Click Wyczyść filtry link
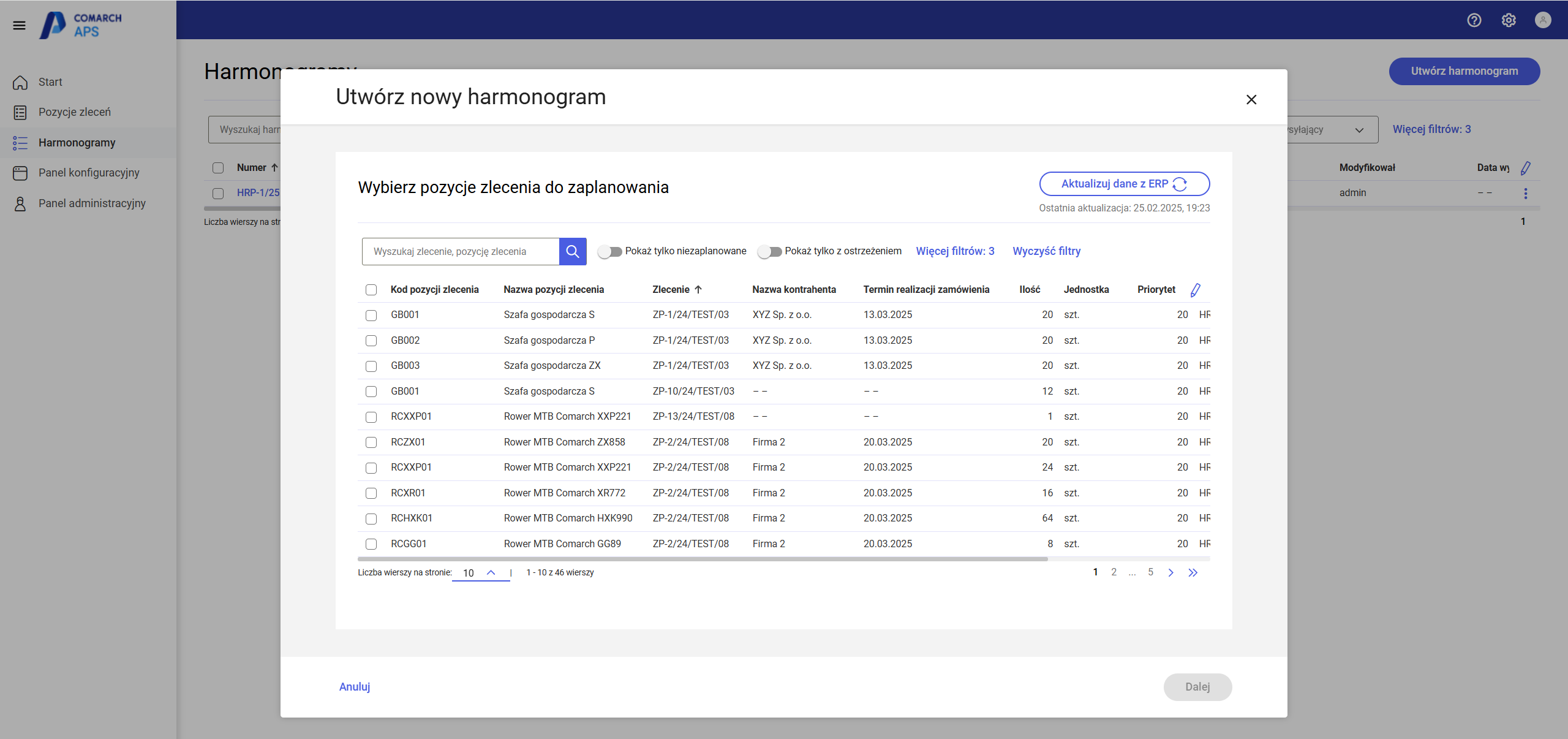This screenshot has height=739, width=1568. tap(1046, 251)
